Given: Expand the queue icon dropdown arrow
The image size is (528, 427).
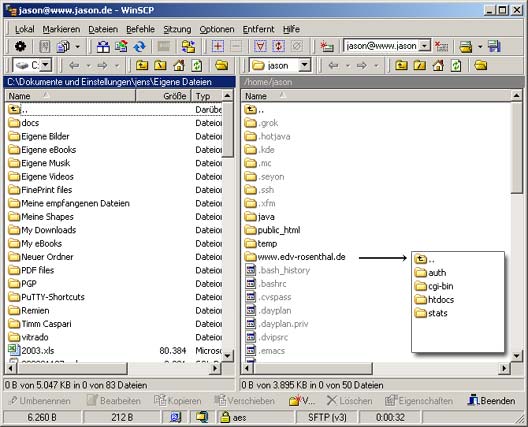Looking at the screenshot, I should pos(77,46).
